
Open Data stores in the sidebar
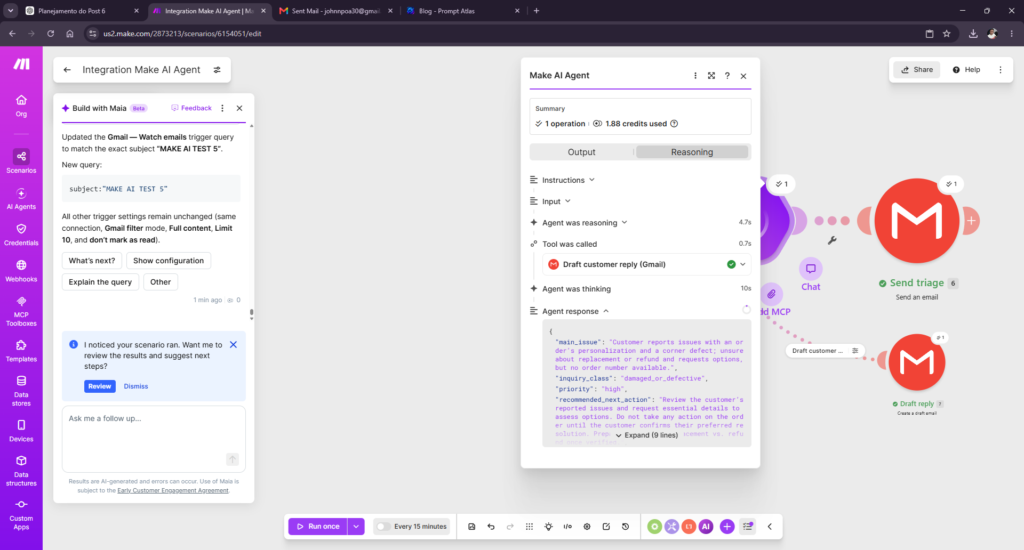pyautogui.click(x=21, y=391)
